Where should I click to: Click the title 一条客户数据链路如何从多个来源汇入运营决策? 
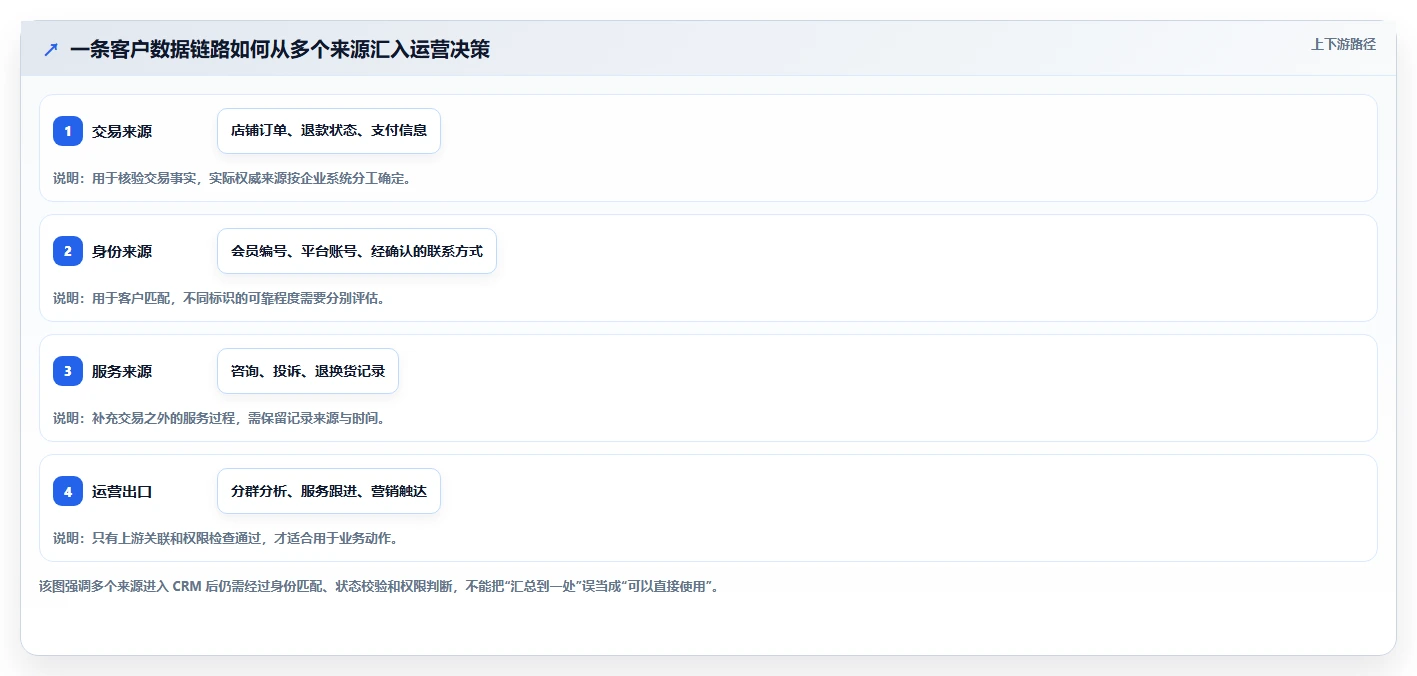pos(280,49)
